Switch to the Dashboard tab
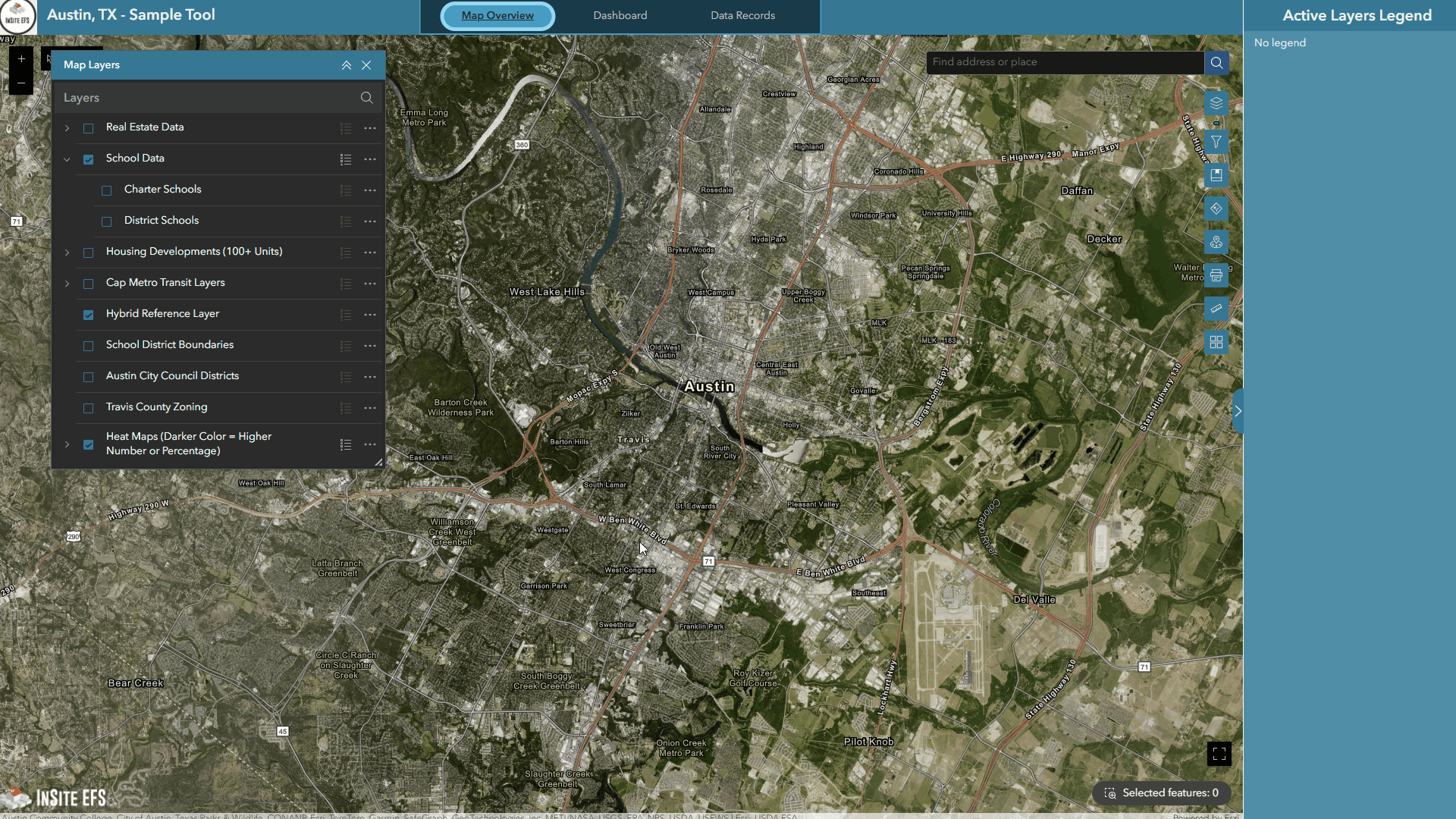This screenshot has width=1456, height=819. 620,16
